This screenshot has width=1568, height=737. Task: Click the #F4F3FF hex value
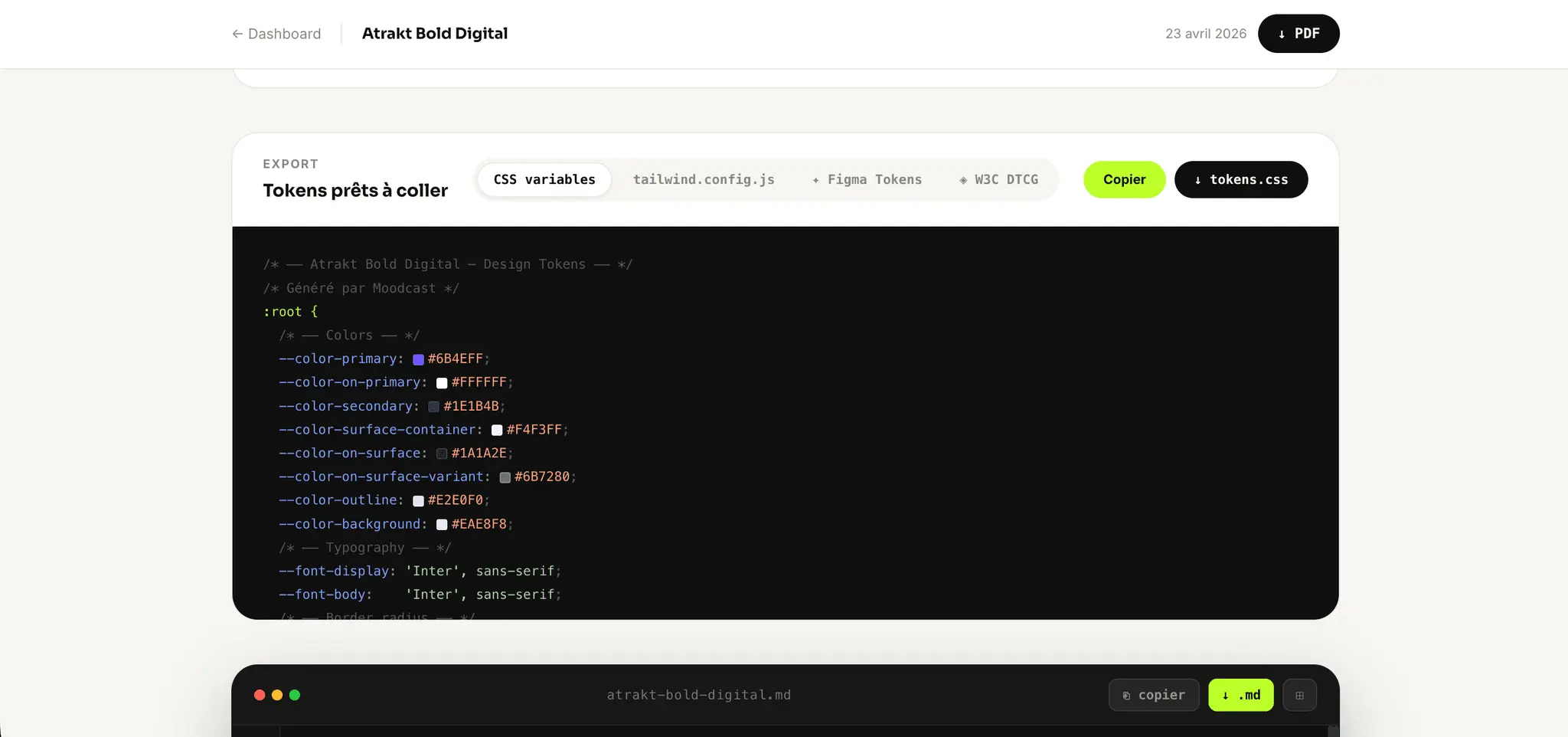click(534, 430)
